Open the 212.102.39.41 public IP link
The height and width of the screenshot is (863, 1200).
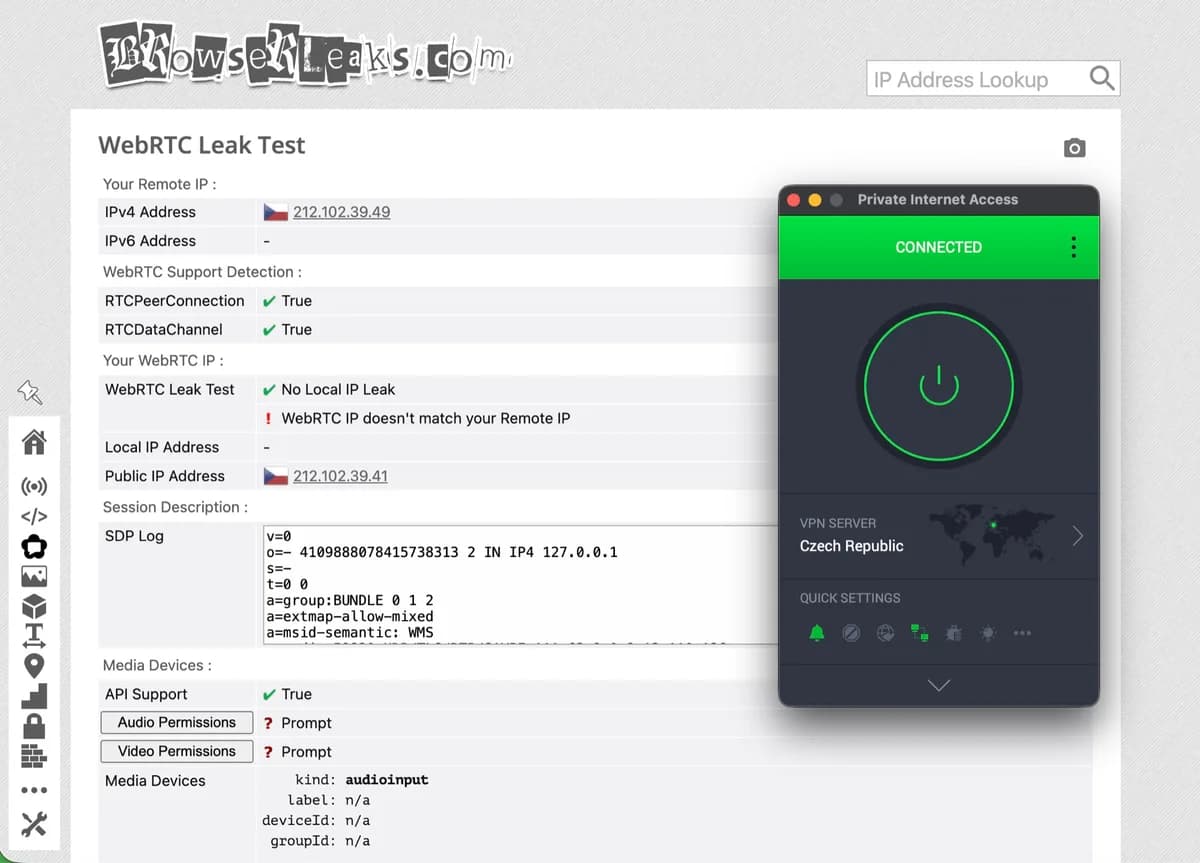click(340, 476)
